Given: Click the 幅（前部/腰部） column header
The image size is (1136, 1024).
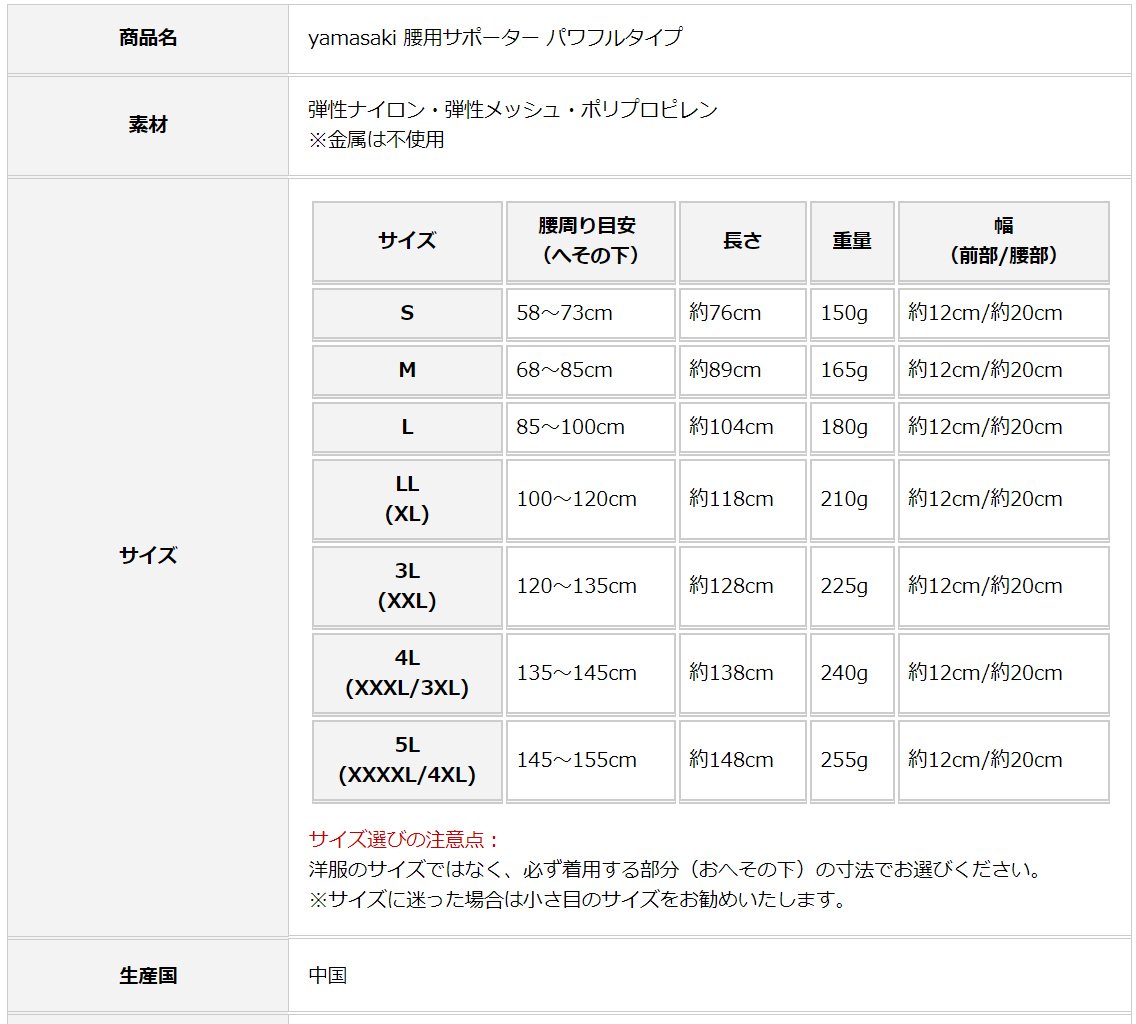Looking at the screenshot, I should [1003, 241].
